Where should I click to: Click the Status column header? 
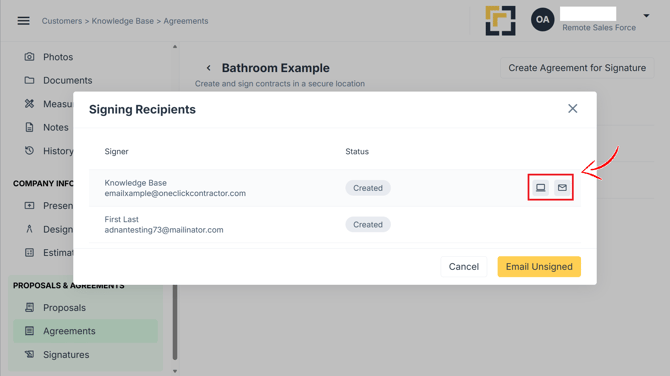point(357,151)
